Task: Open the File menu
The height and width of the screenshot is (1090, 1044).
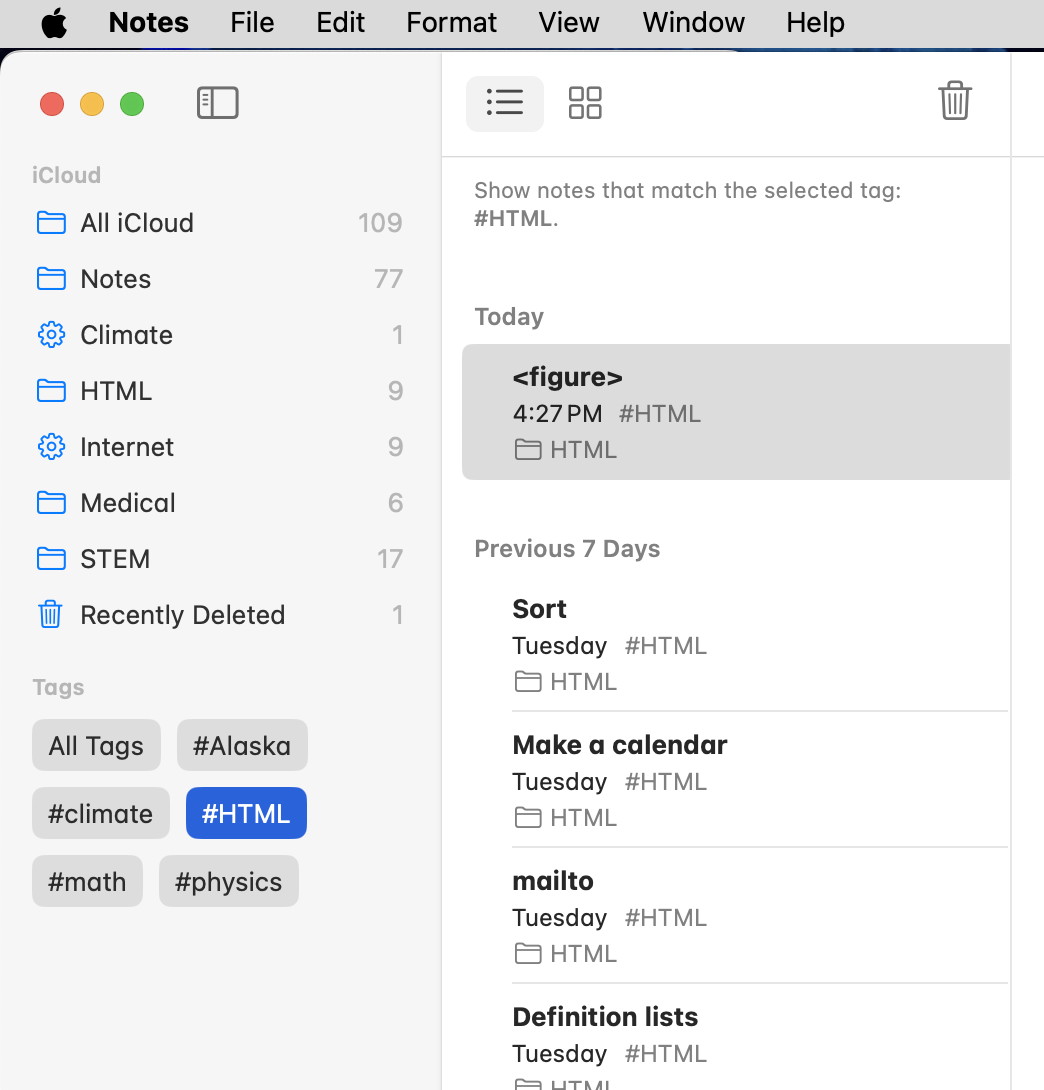Action: [252, 23]
